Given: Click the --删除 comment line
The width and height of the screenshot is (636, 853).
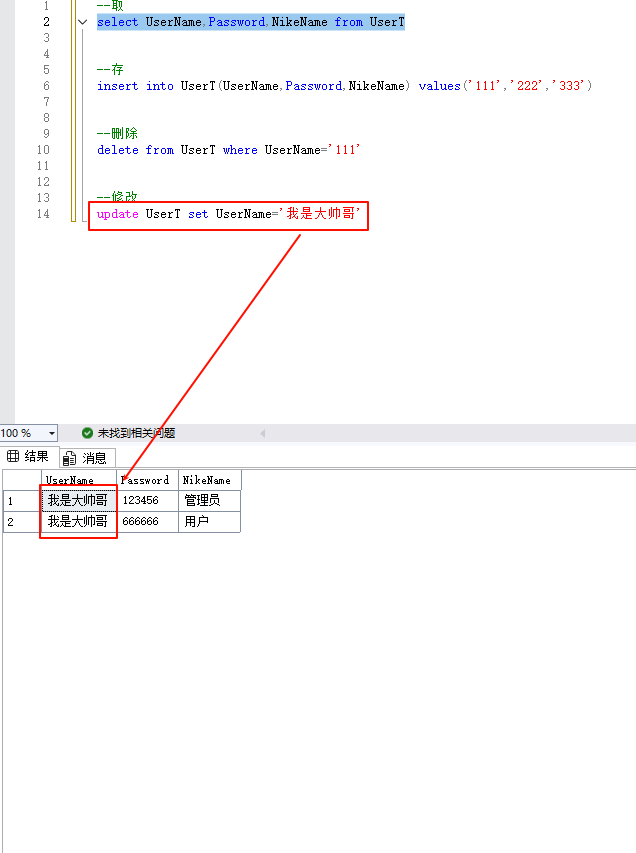Looking at the screenshot, I should coord(117,134).
